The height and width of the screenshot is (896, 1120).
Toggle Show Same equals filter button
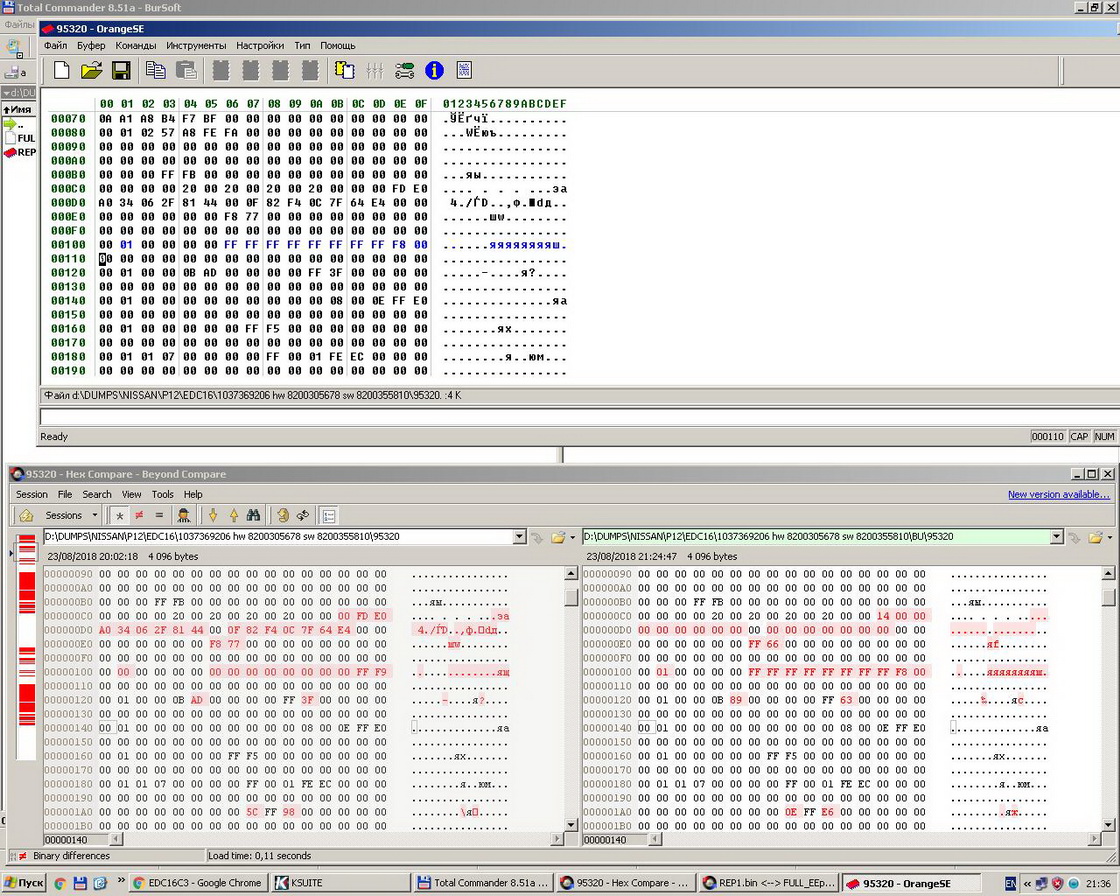[x=158, y=515]
